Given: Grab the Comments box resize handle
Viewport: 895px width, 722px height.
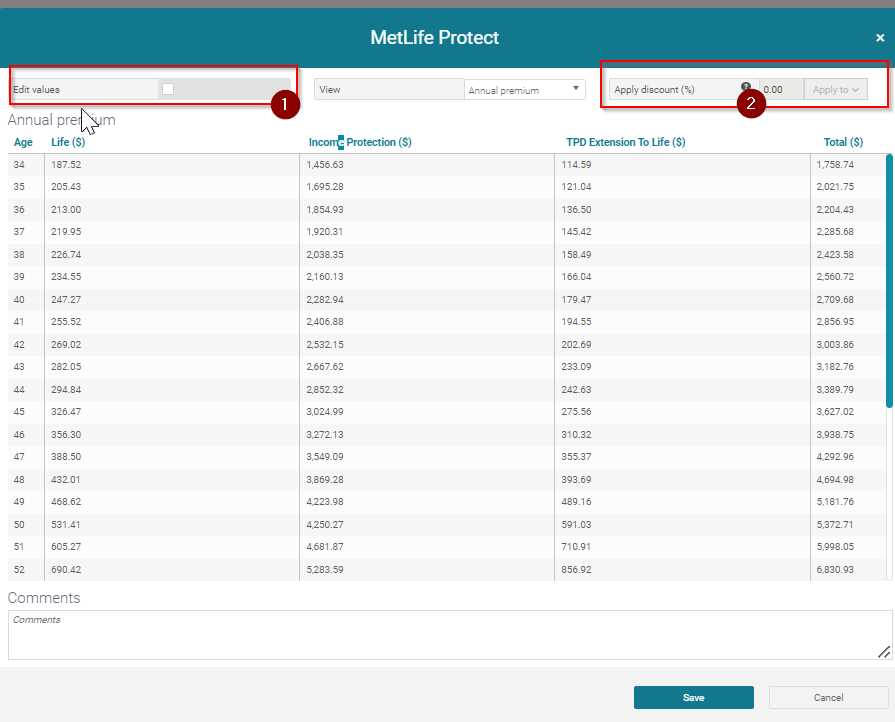Looking at the screenshot, I should 884,652.
